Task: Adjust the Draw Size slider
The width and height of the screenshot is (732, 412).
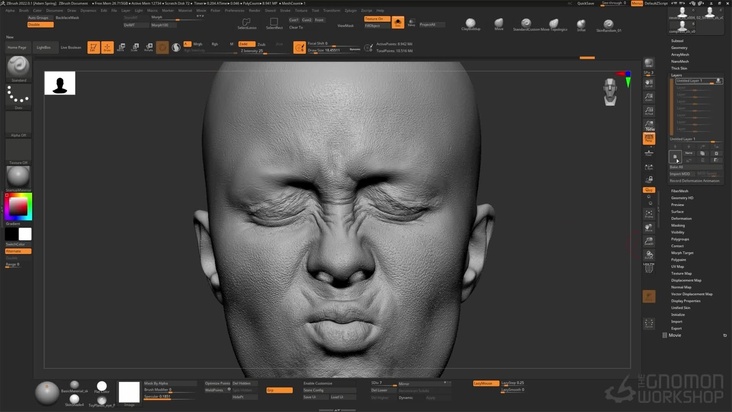Action: (334, 50)
